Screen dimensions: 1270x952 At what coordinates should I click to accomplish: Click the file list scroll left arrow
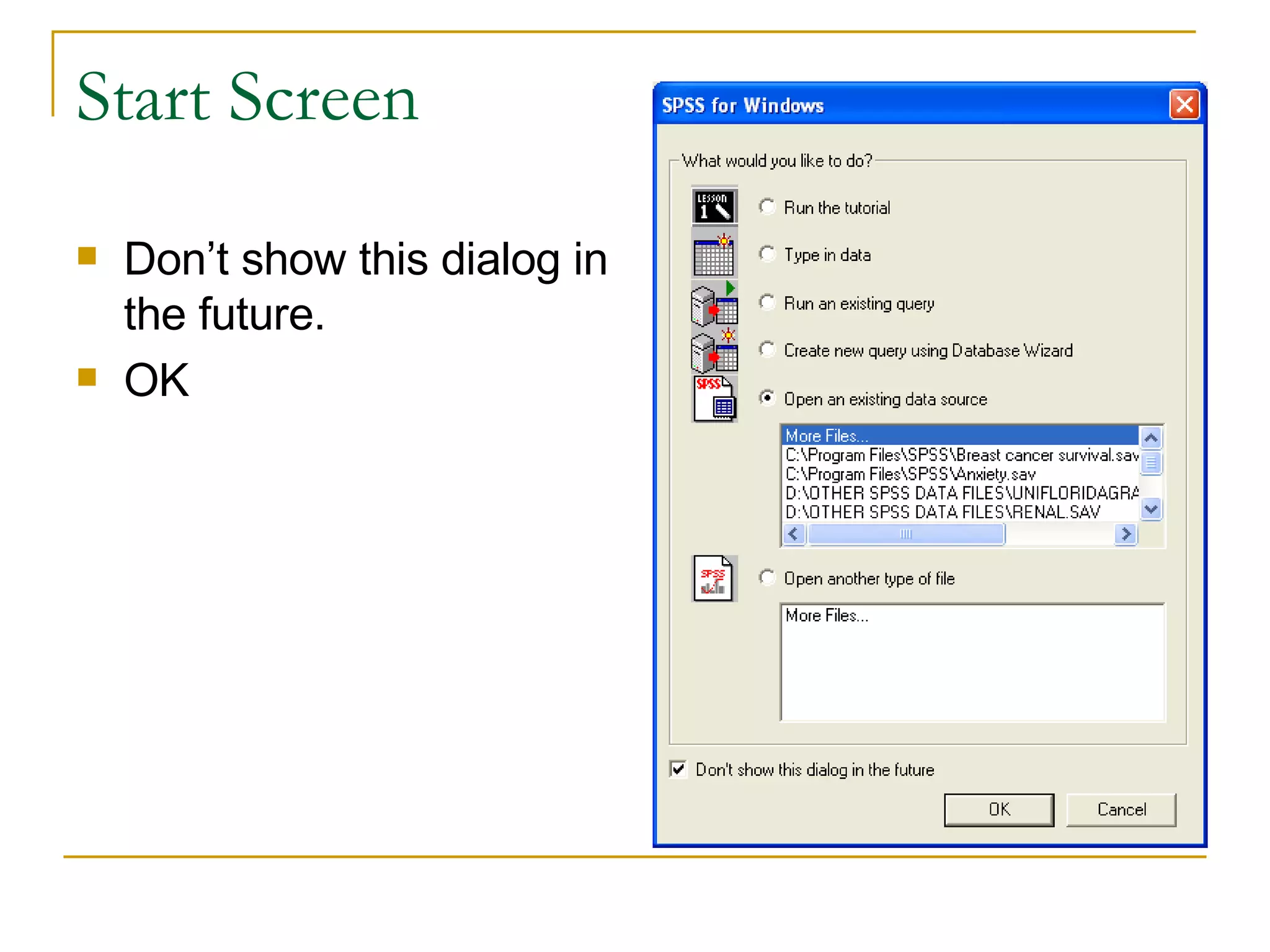point(794,534)
